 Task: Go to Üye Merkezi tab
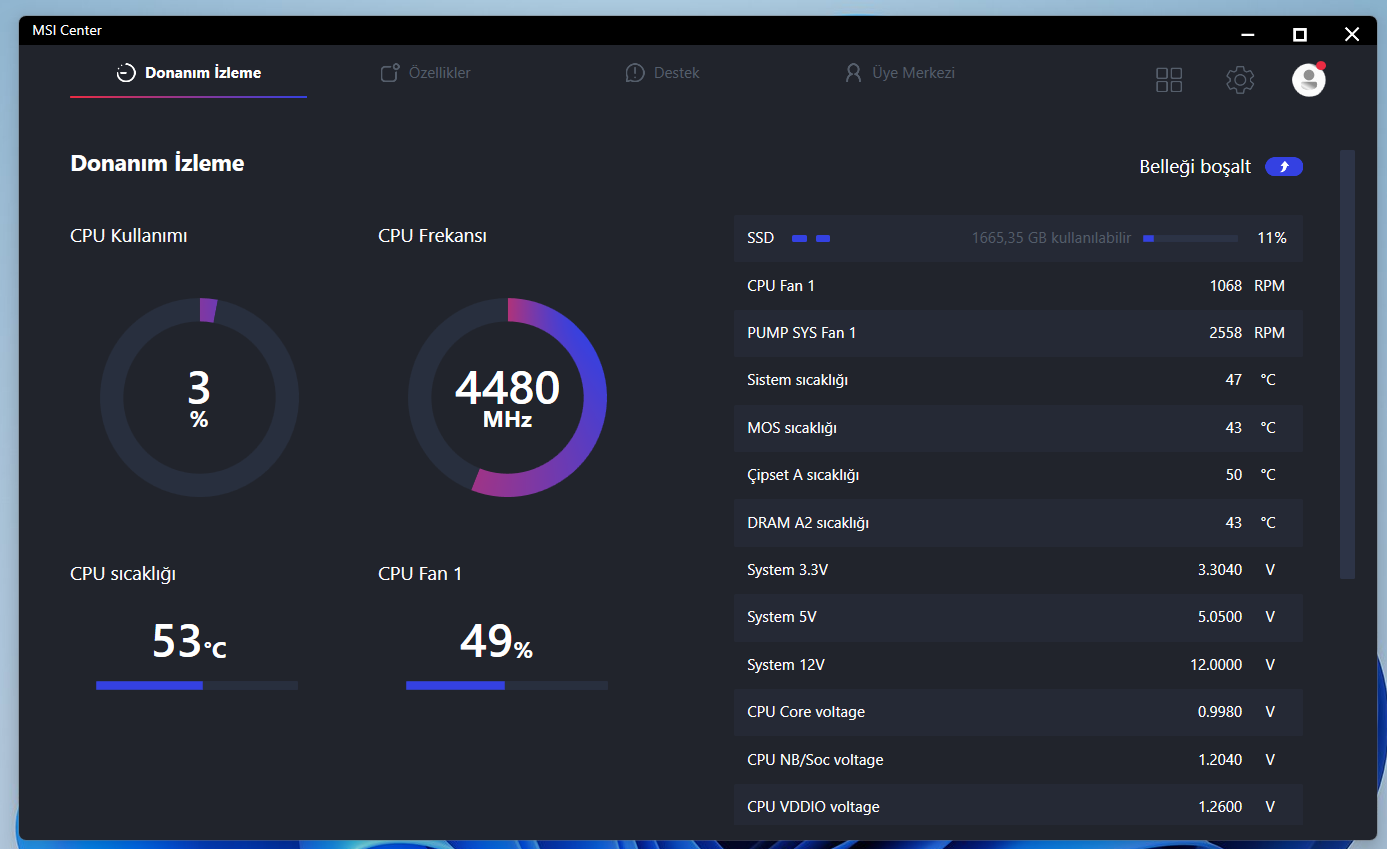tap(899, 73)
